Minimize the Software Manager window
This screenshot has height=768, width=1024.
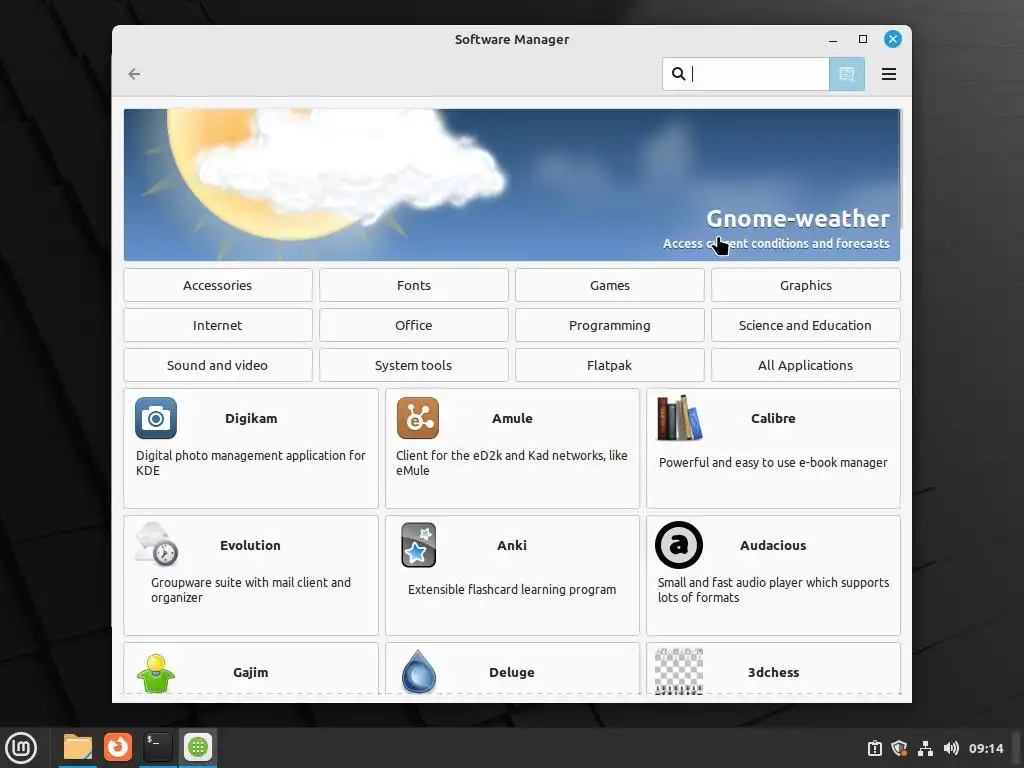833,39
